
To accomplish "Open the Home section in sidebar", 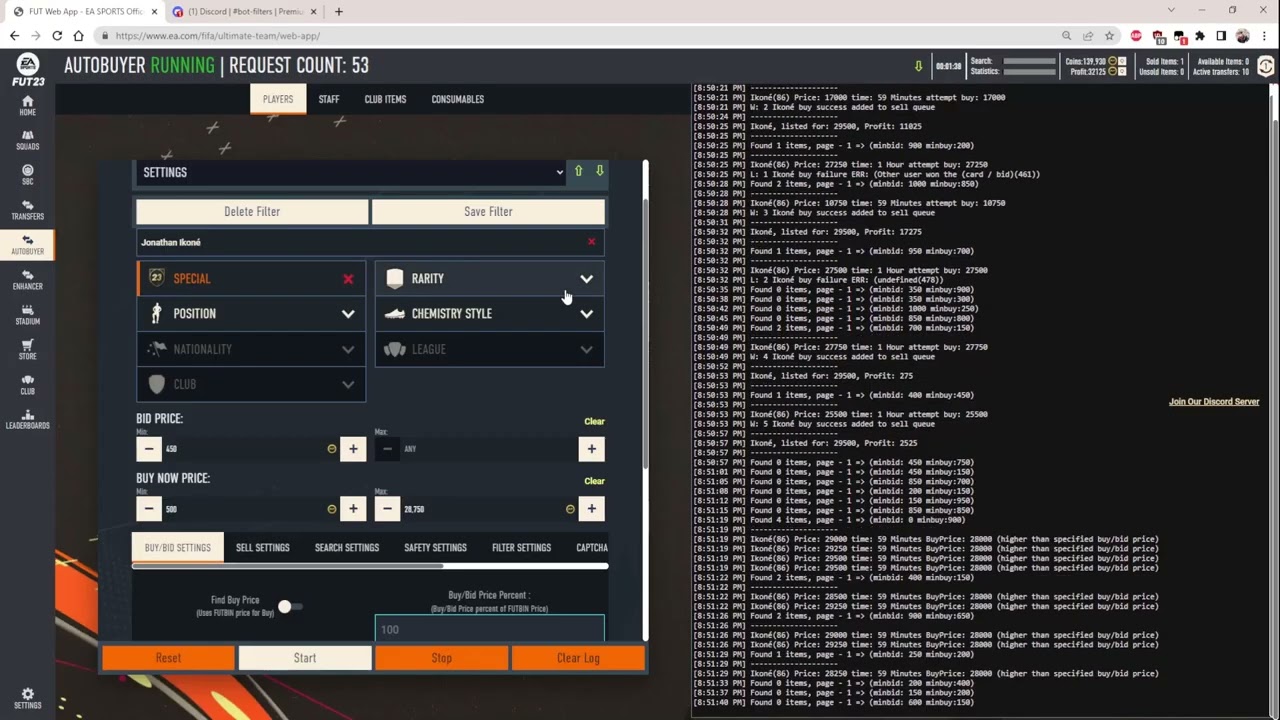I will click(27, 106).
